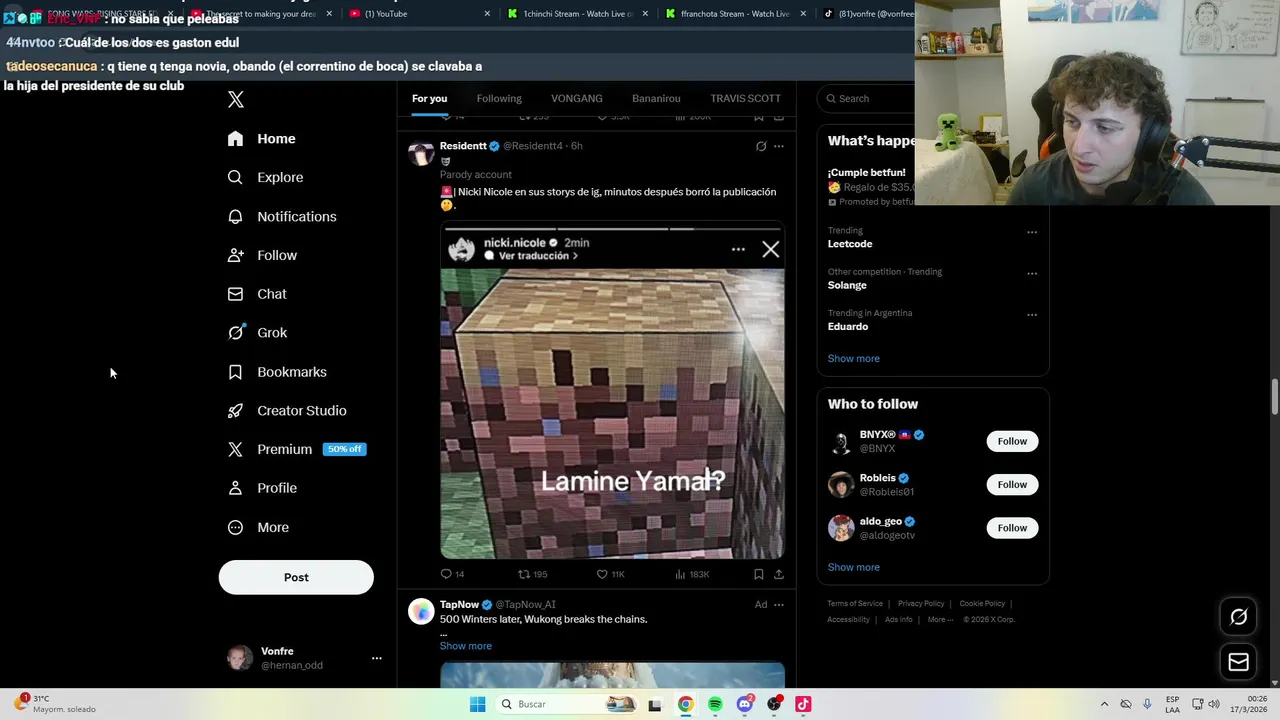
Task: Open options for the Solange trend
Action: (1032, 273)
